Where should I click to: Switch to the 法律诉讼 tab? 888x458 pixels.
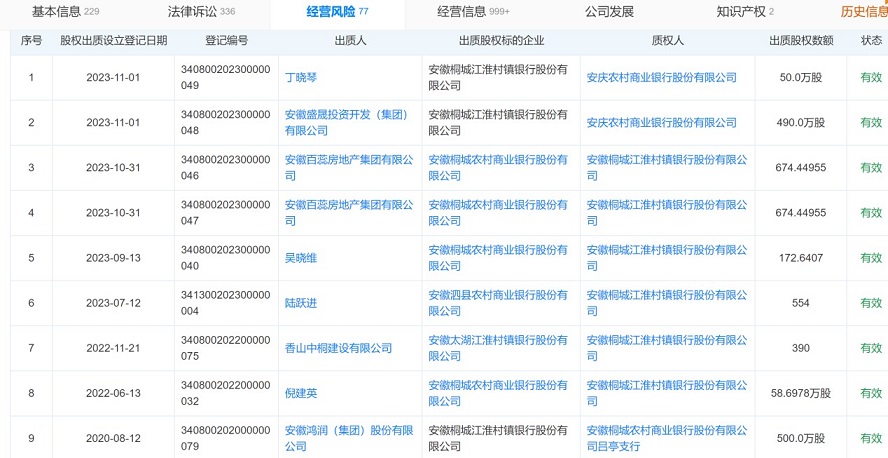[x=201, y=11]
